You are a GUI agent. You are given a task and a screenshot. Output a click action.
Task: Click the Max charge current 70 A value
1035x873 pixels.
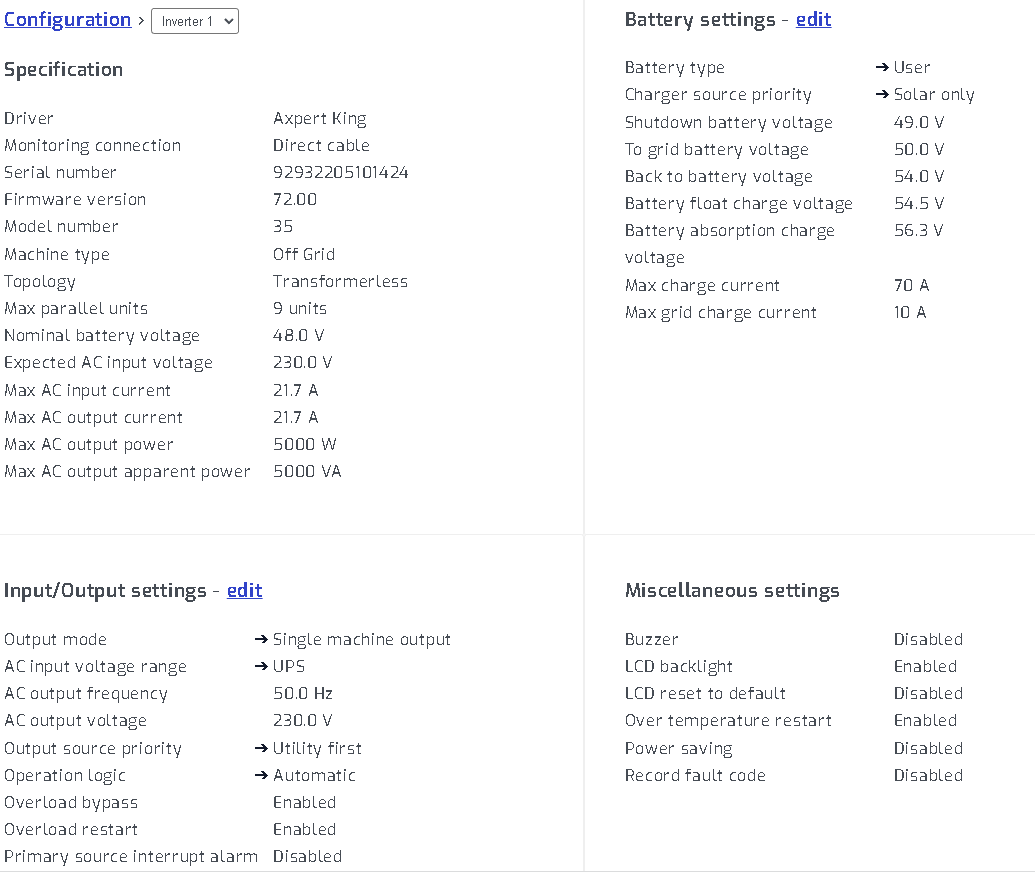(x=911, y=286)
